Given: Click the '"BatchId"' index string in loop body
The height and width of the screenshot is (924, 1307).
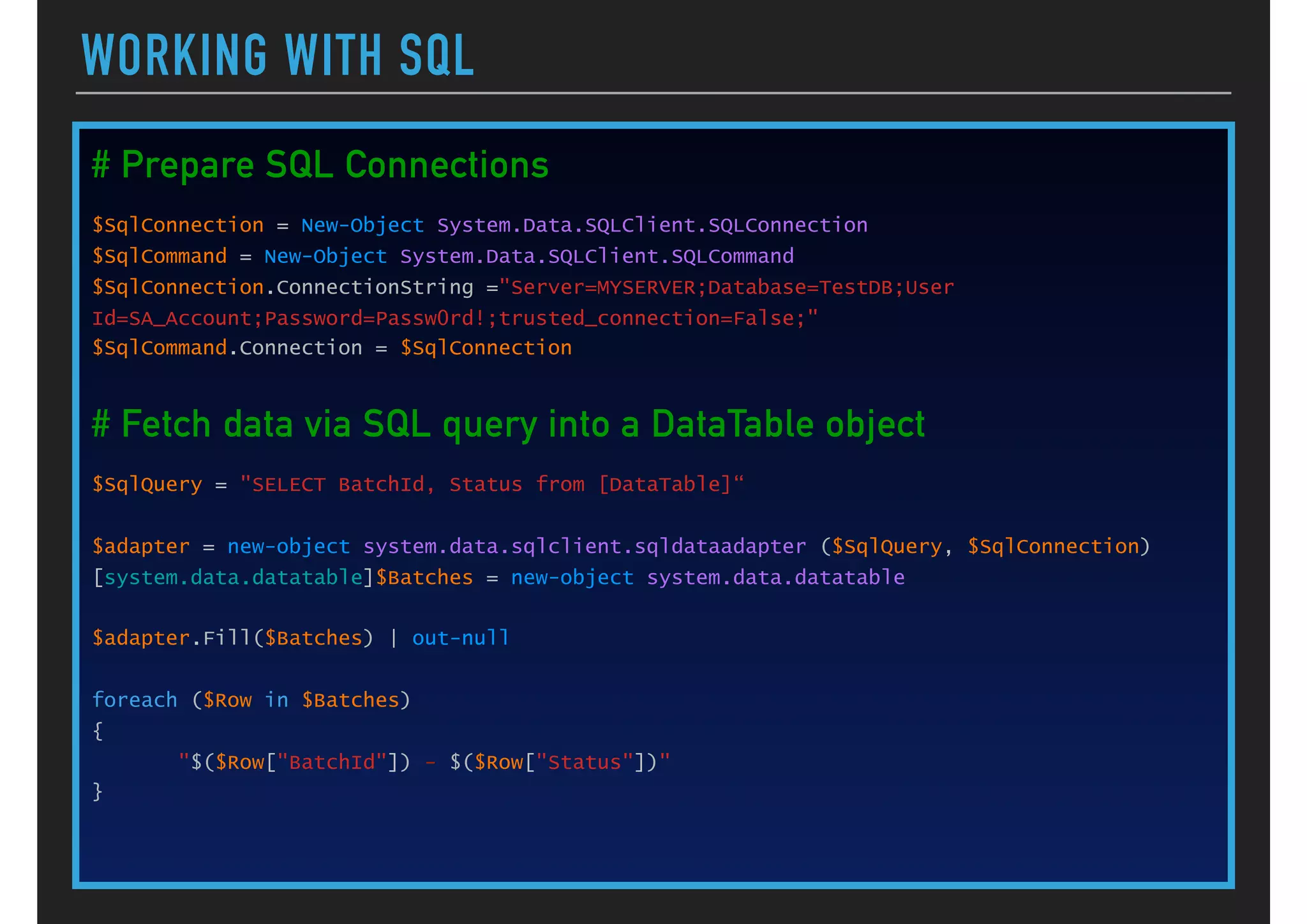Looking at the screenshot, I should click(x=332, y=763).
